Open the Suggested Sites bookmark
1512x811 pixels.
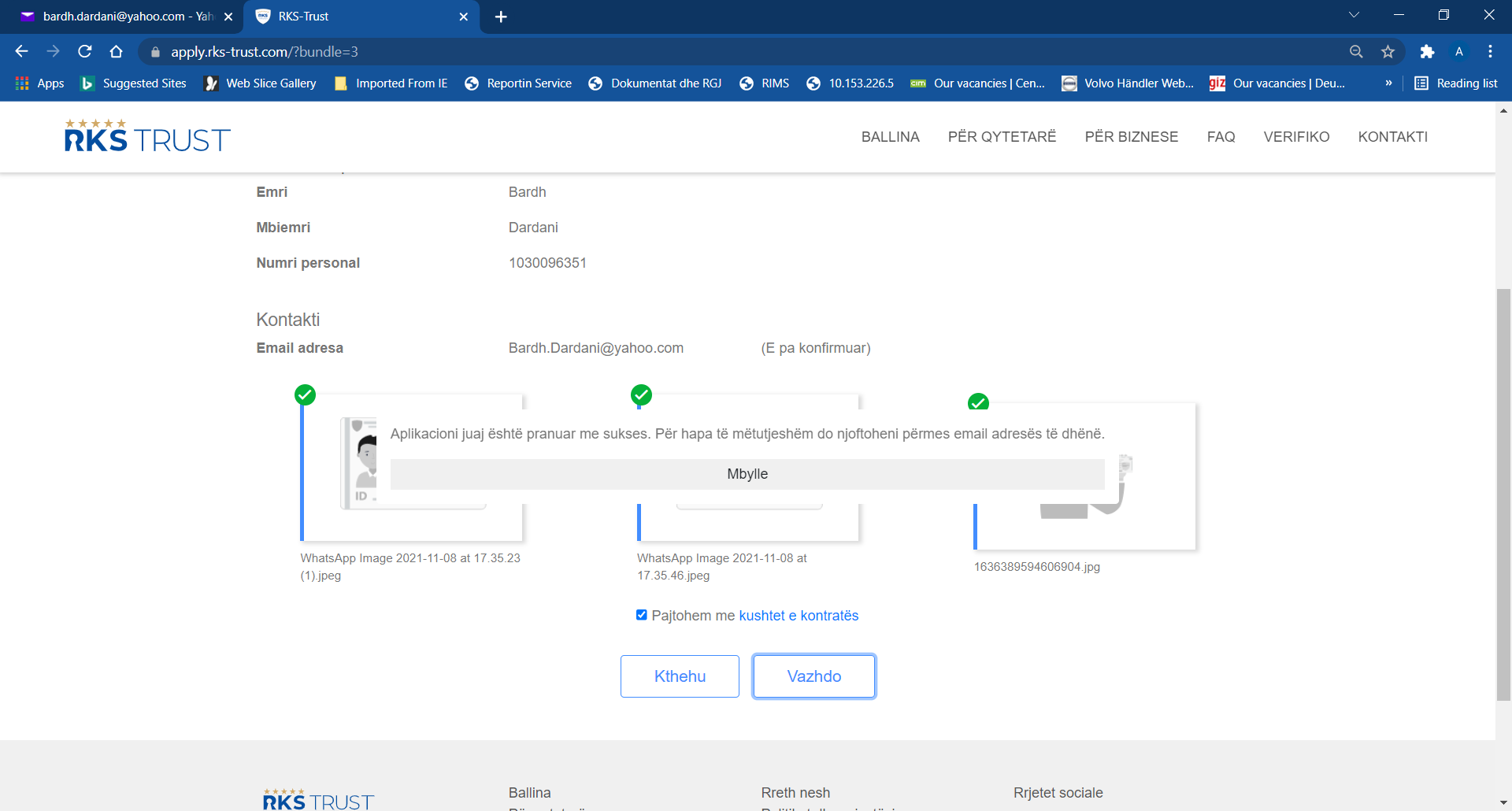click(134, 83)
